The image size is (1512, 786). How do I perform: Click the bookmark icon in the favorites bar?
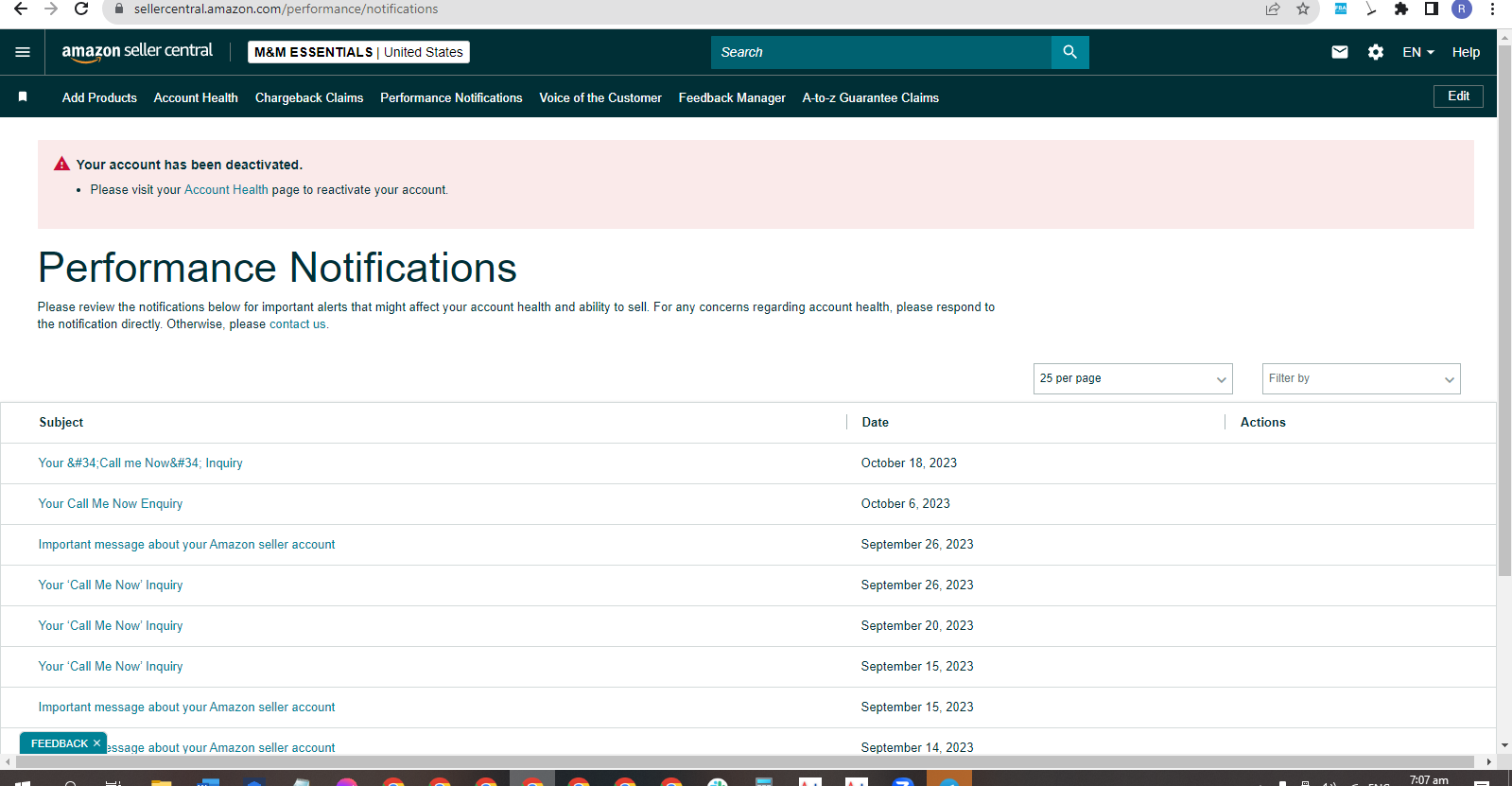click(x=23, y=96)
